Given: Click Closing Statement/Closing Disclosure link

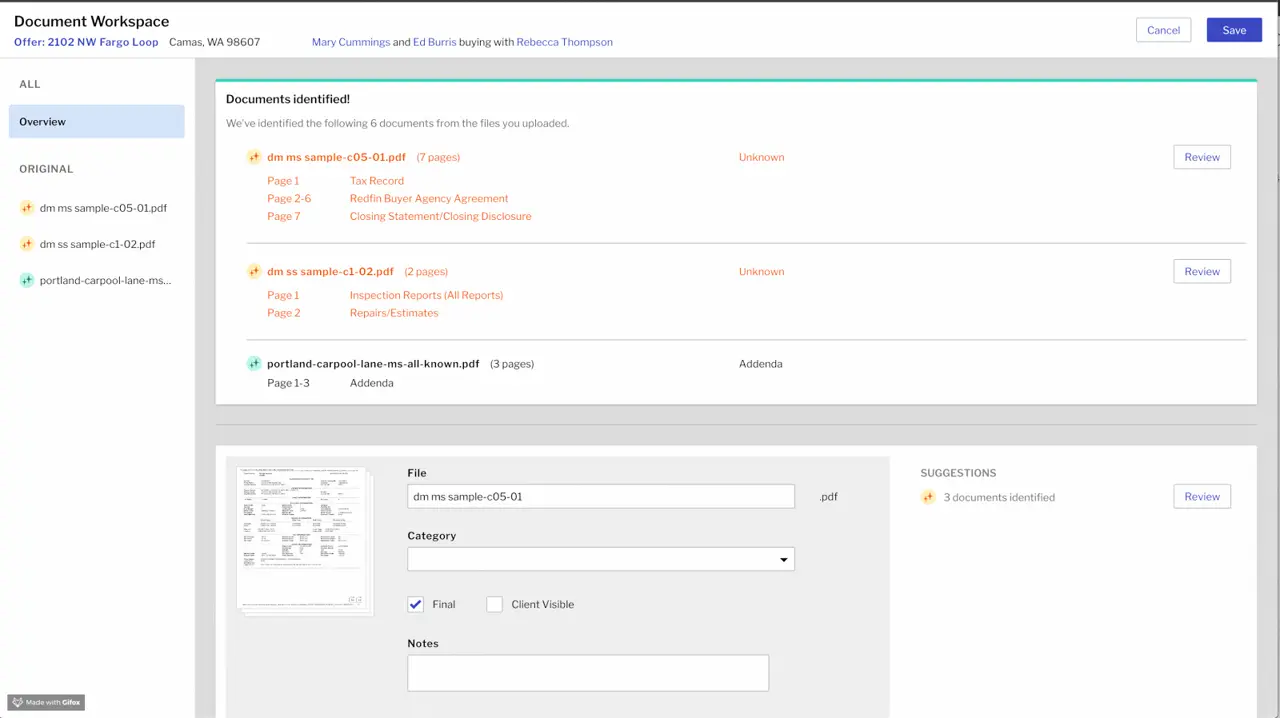Looking at the screenshot, I should [x=441, y=216].
